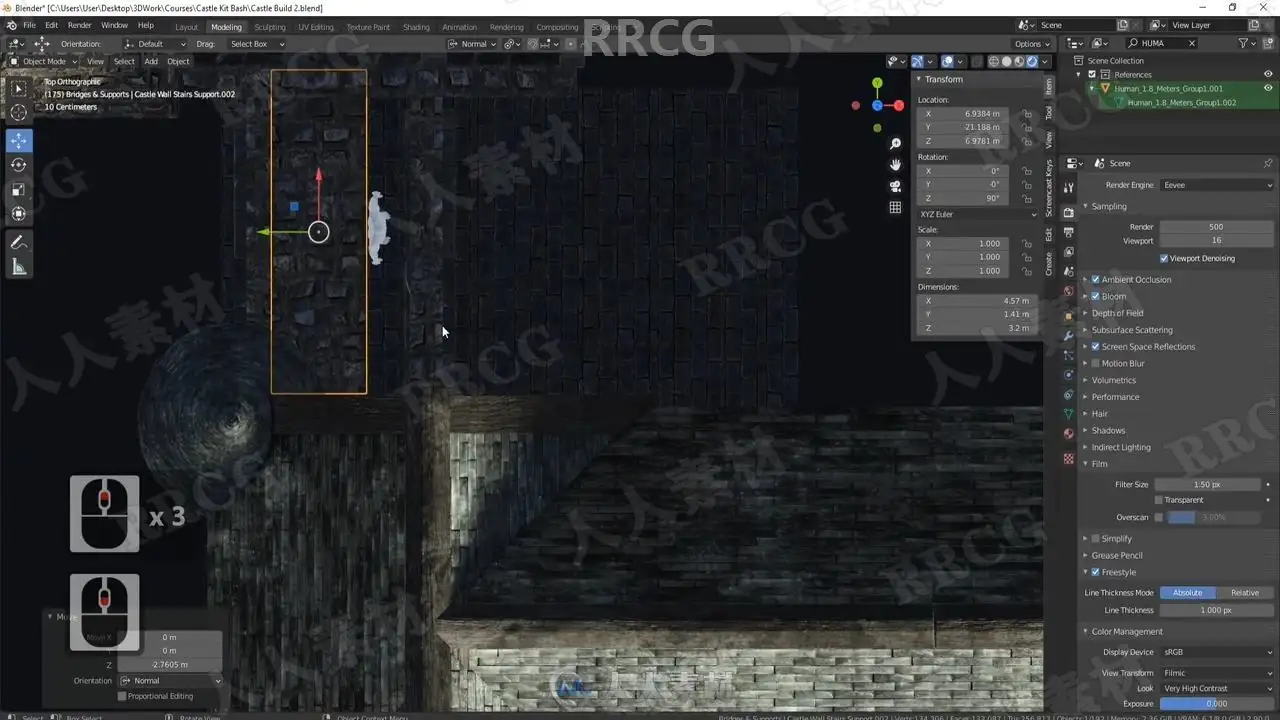Image resolution: width=1280 pixels, height=720 pixels.
Task: Select Relative line thickness mode
Action: (1245, 593)
